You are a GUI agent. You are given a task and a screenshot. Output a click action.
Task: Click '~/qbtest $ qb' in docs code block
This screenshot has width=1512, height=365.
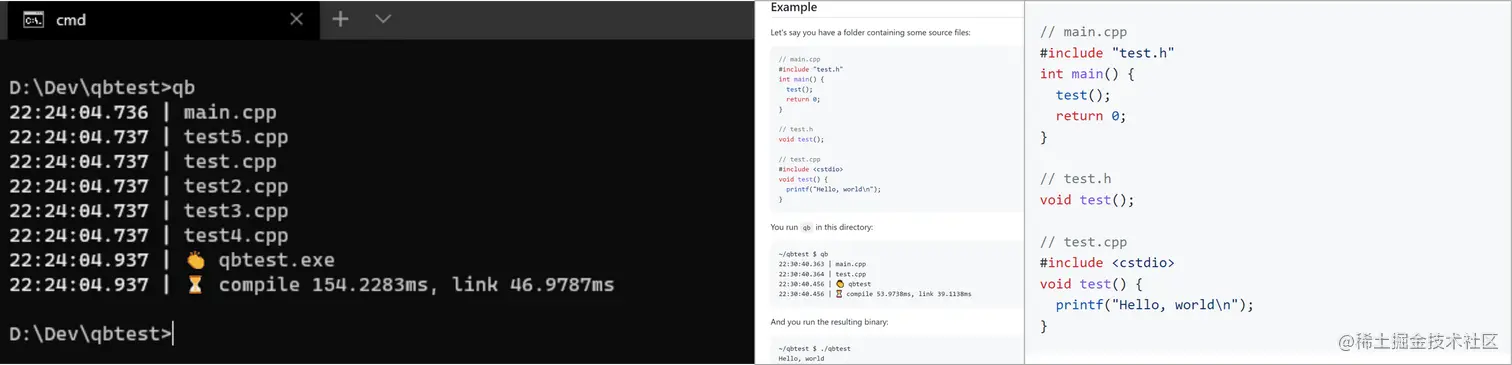(802, 254)
